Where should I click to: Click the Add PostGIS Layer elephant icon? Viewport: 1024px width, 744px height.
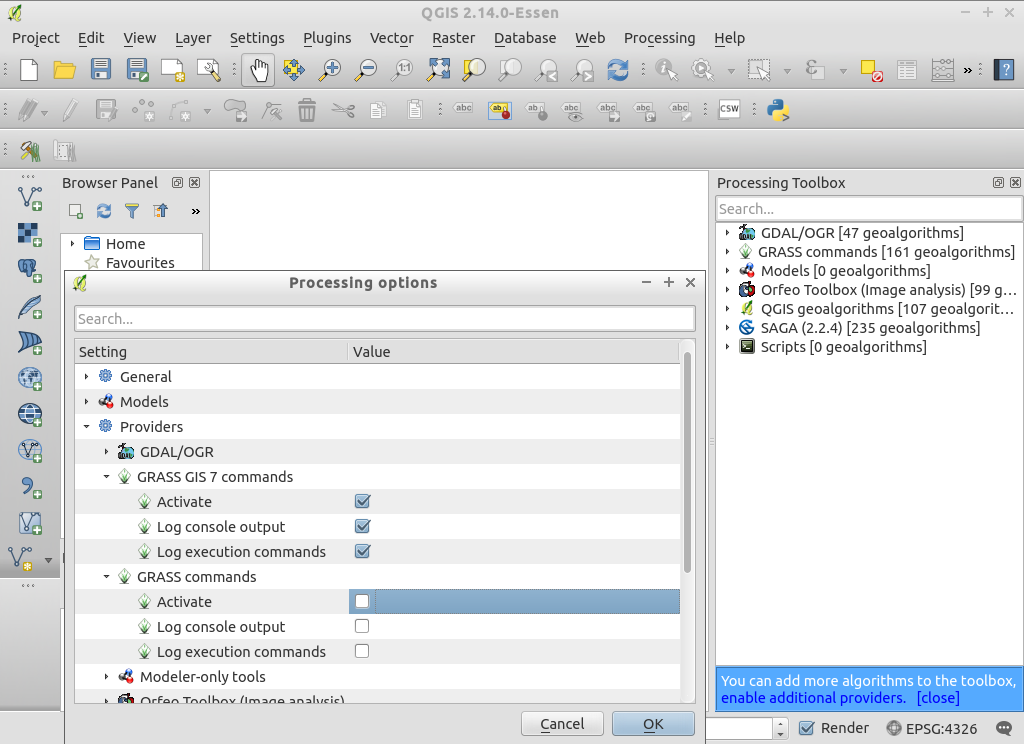point(30,270)
